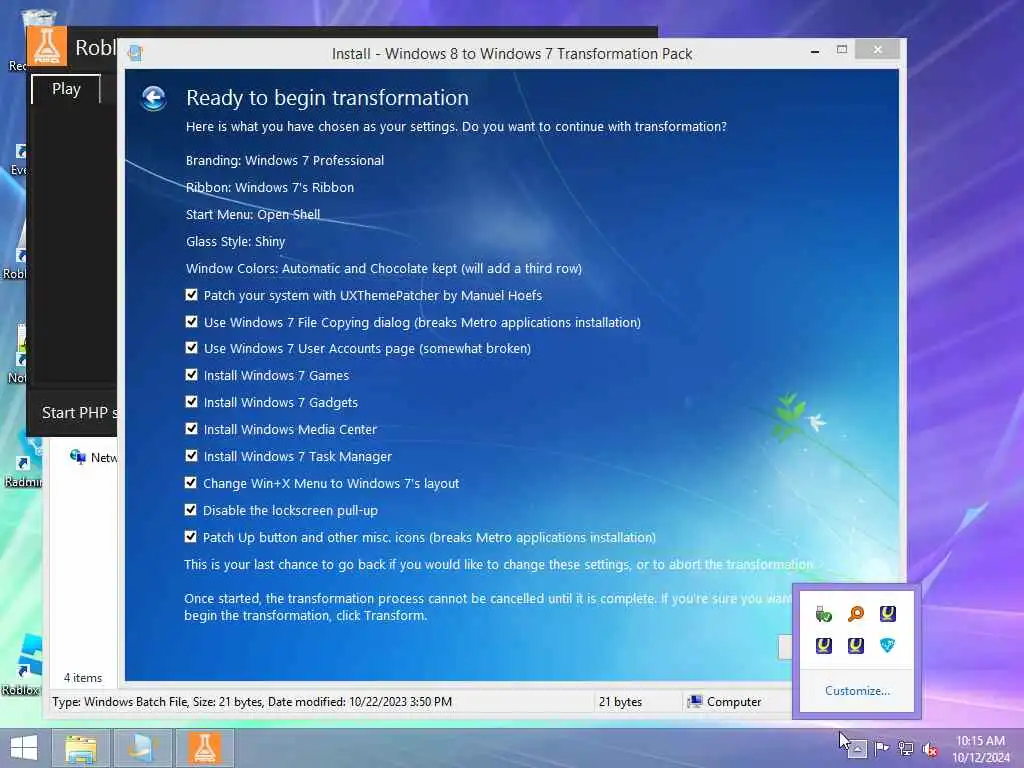The width and height of the screenshot is (1024, 768).
Task: Open the taskbar clock showing 10:15 AM
Action: click(980, 748)
